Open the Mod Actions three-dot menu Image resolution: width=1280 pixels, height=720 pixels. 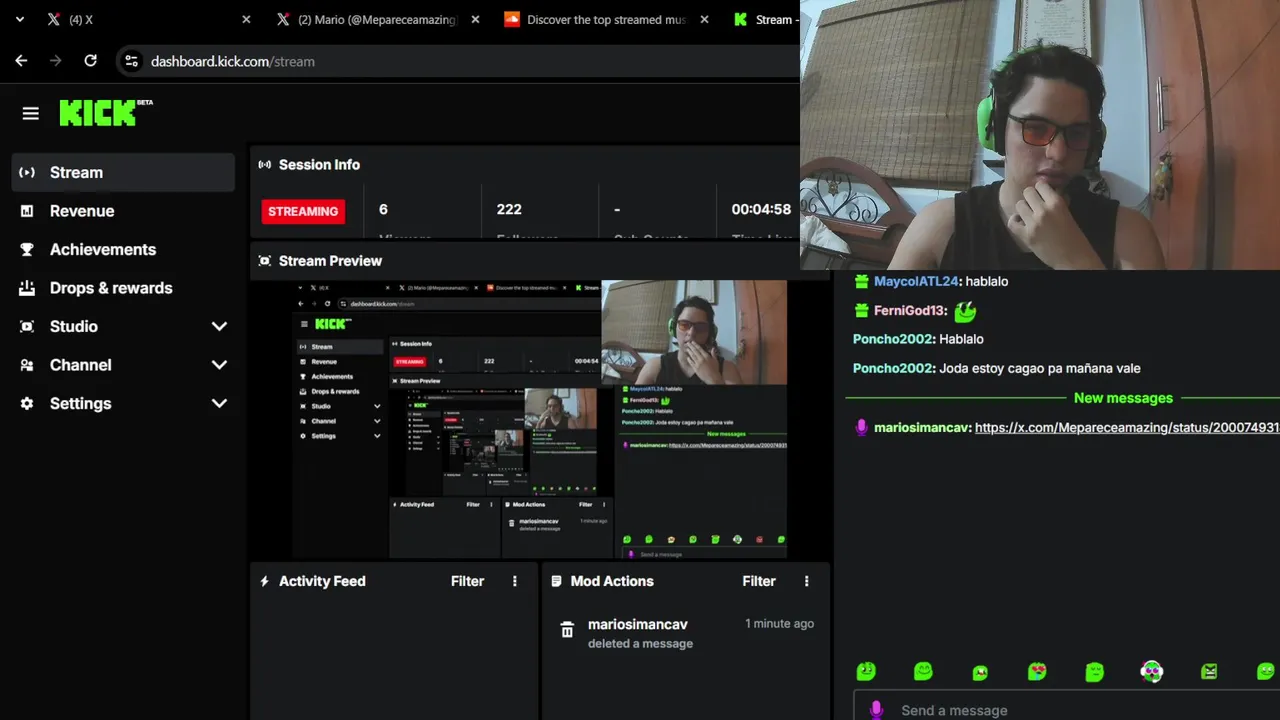[x=807, y=581]
